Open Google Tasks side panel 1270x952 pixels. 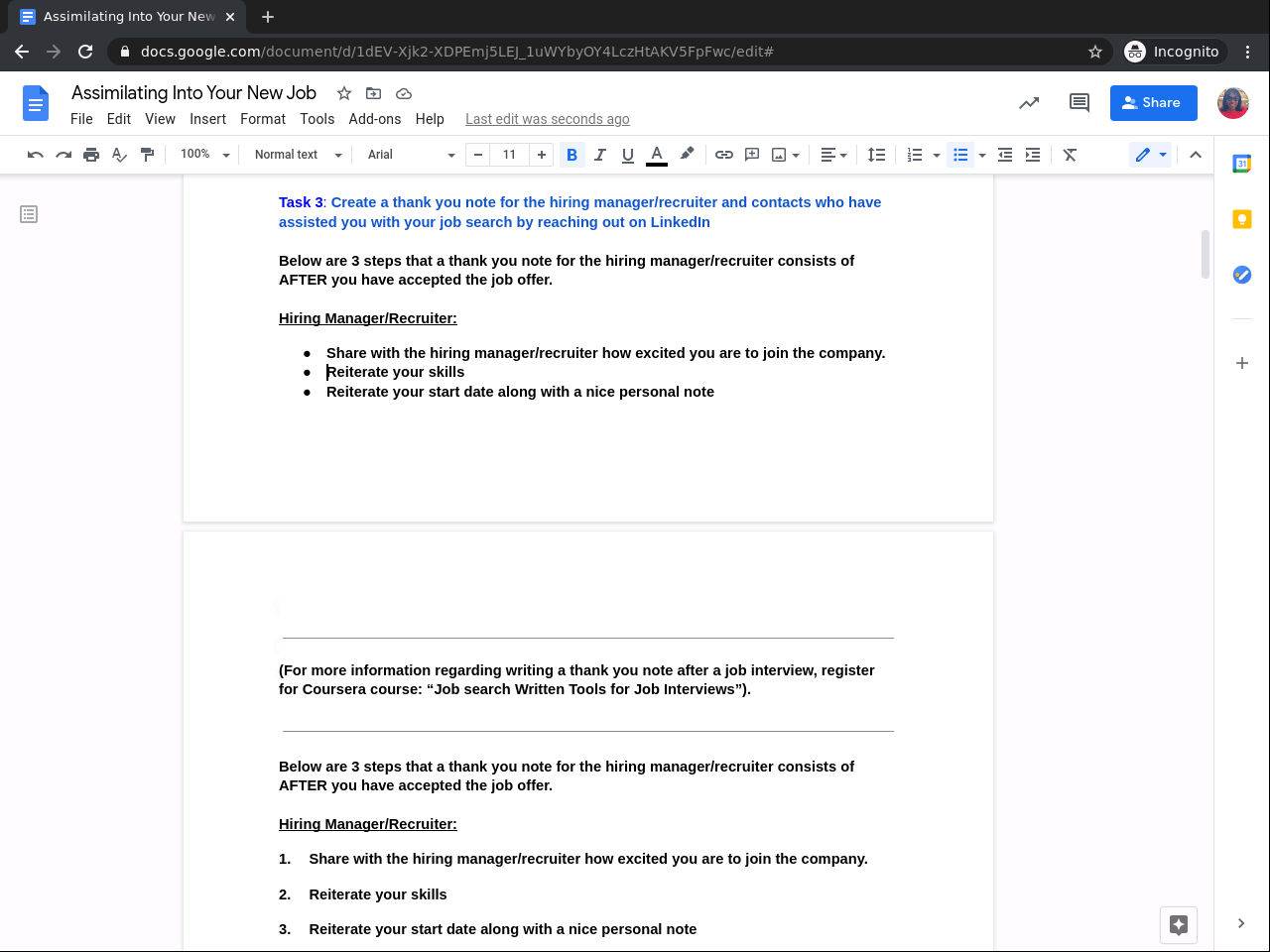1242,275
